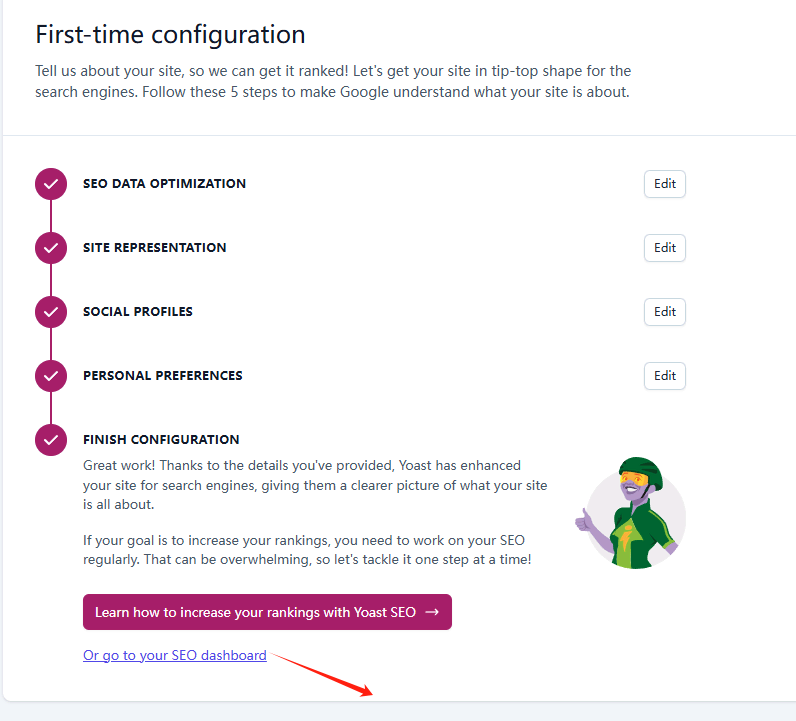
Task: Click the First-time configuration page heading
Action: tap(170, 34)
